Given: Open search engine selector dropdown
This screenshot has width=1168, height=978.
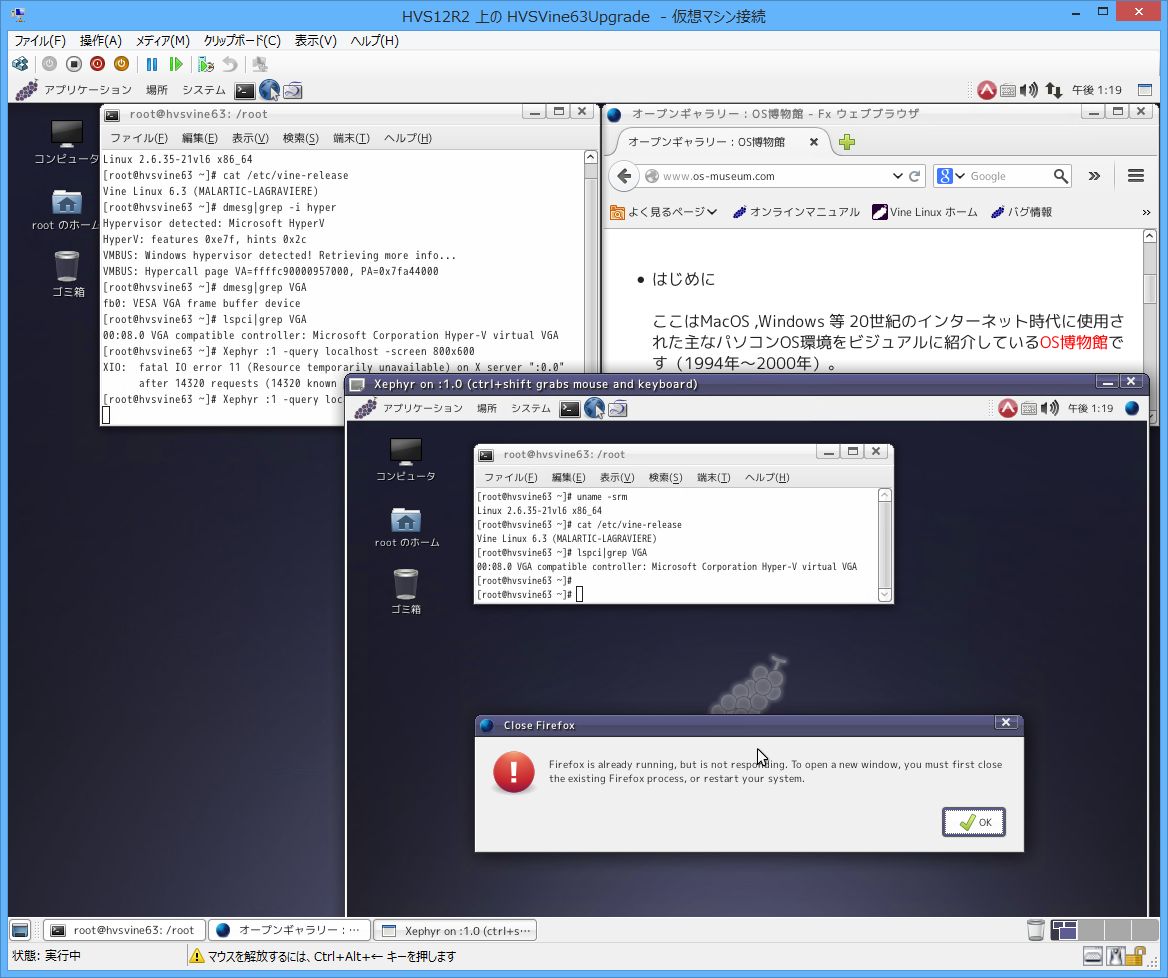Looking at the screenshot, I should coord(950,177).
